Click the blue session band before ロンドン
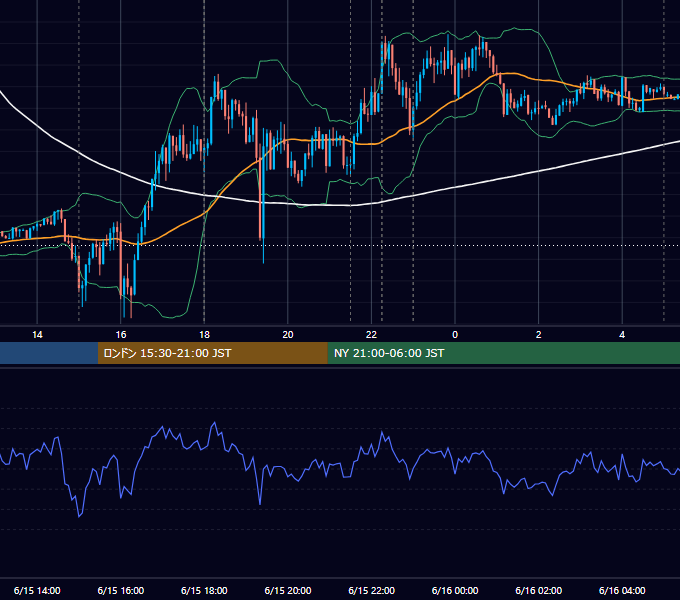The width and height of the screenshot is (680, 600). [49, 353]
